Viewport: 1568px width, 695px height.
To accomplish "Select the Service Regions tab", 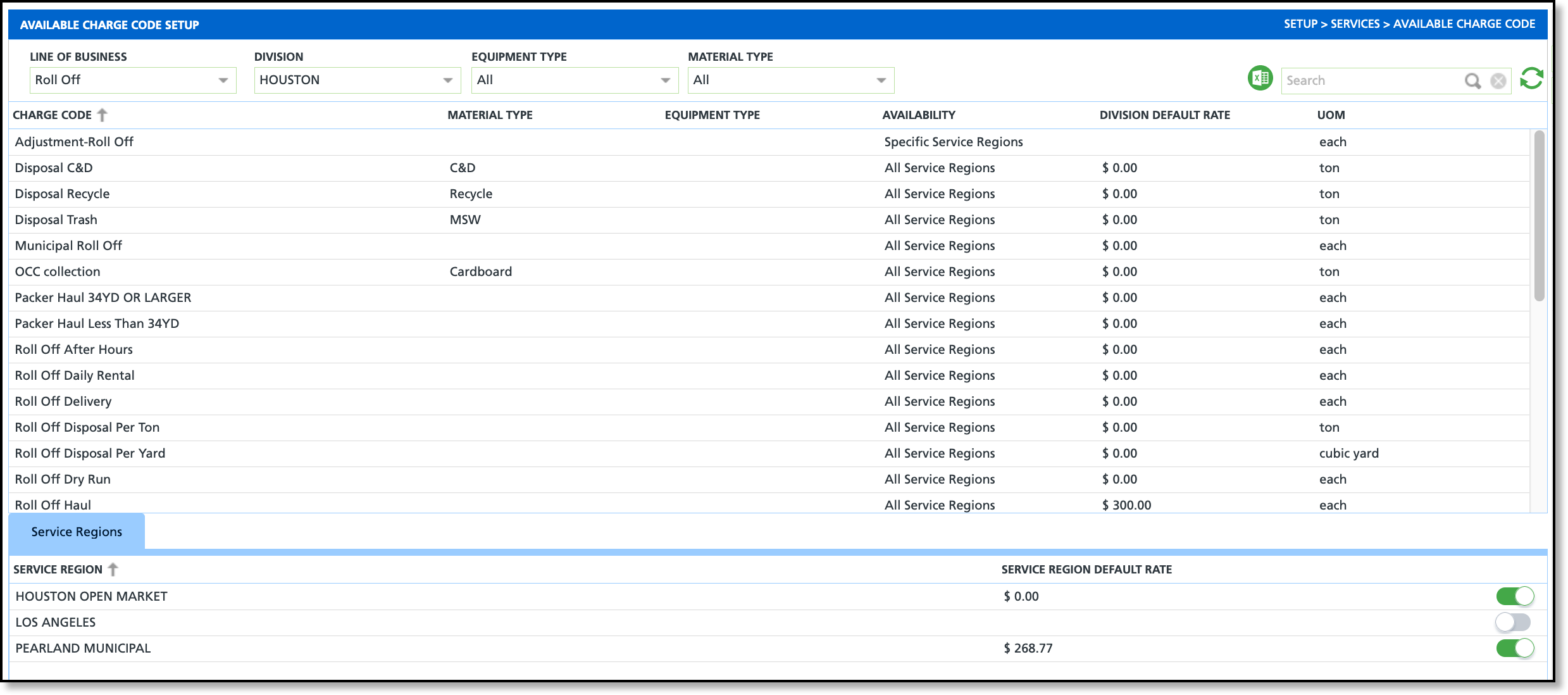I will pyautogui.click(x=77, y=532).
